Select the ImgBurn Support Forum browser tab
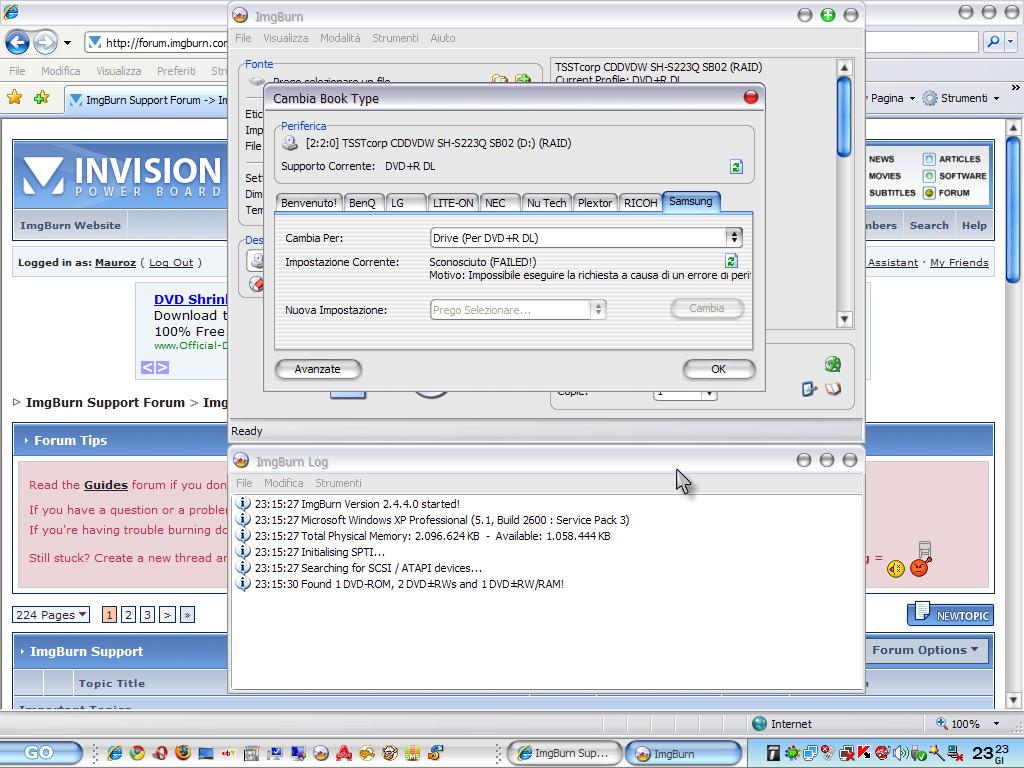 coord(148,100)
